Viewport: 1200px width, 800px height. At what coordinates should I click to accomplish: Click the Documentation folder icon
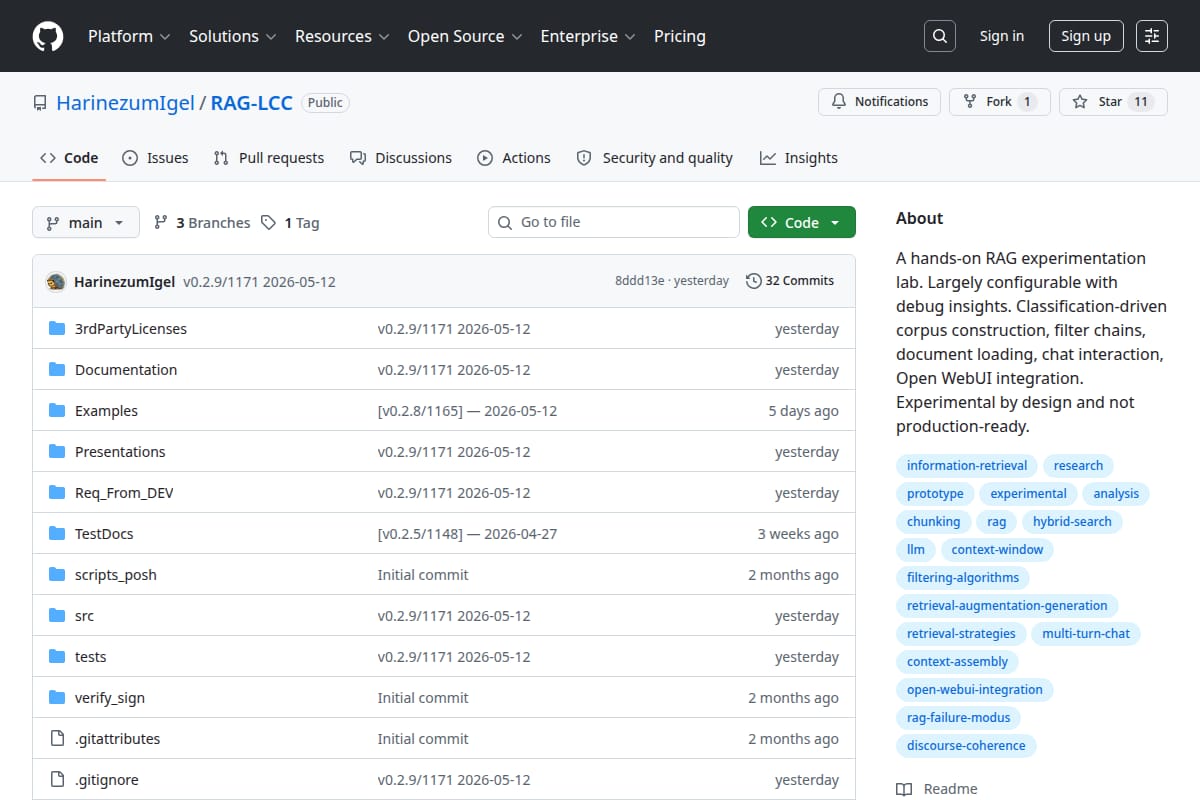coord(57,370)
